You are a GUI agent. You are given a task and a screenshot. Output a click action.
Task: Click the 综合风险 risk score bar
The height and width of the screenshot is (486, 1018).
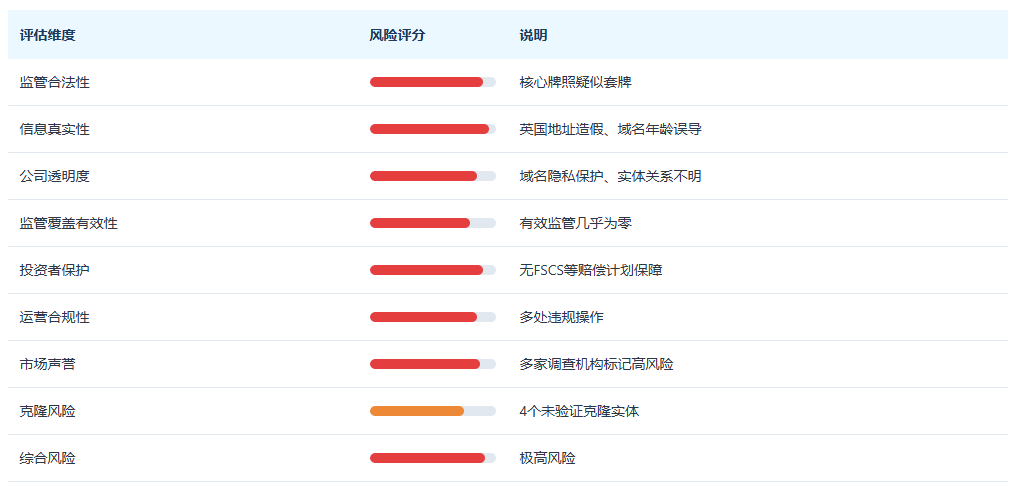tap(433, 458)
